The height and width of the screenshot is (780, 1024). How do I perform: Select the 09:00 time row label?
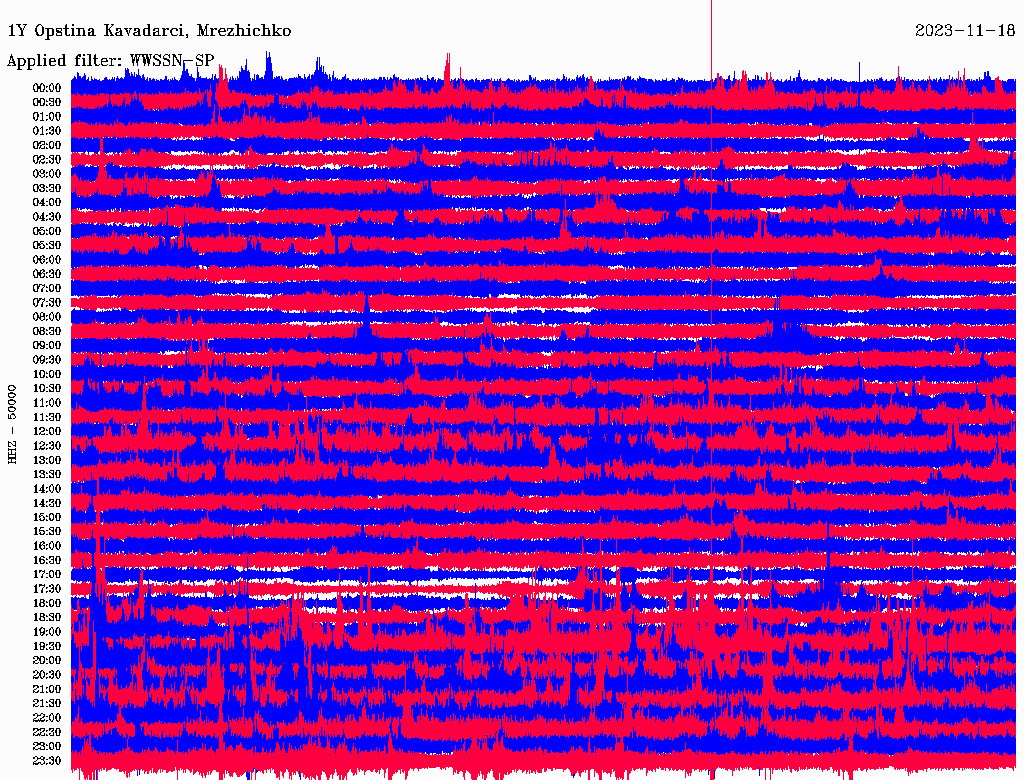(47, 346)
